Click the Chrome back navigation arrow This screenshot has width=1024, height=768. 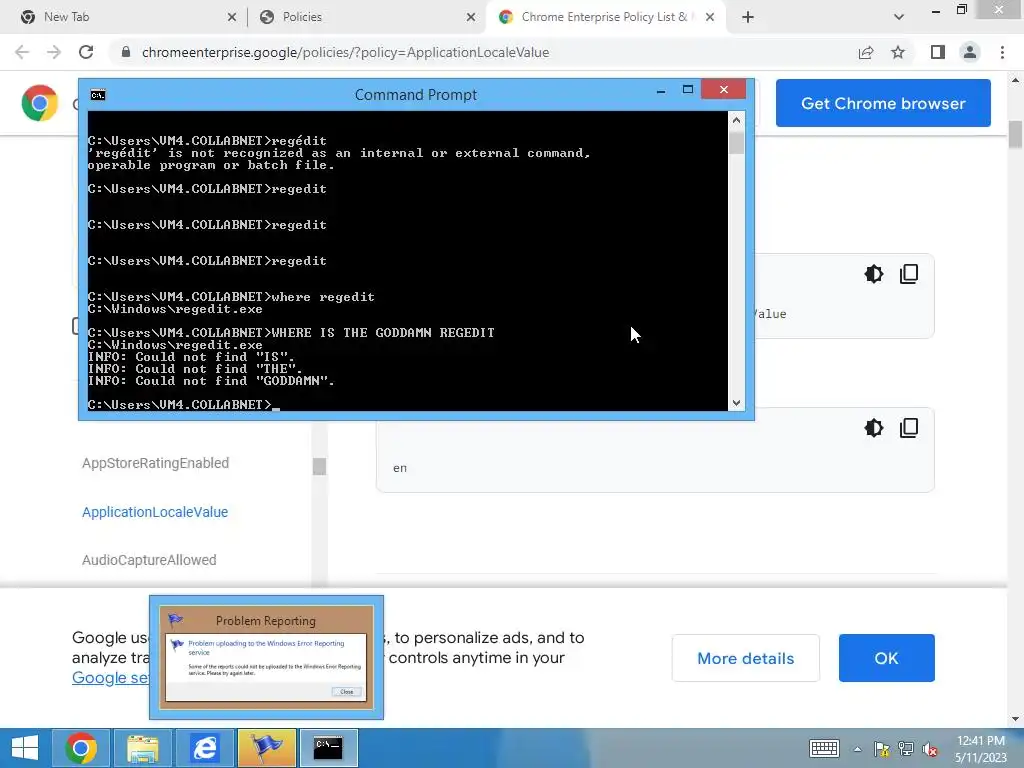tap(22, 52)
